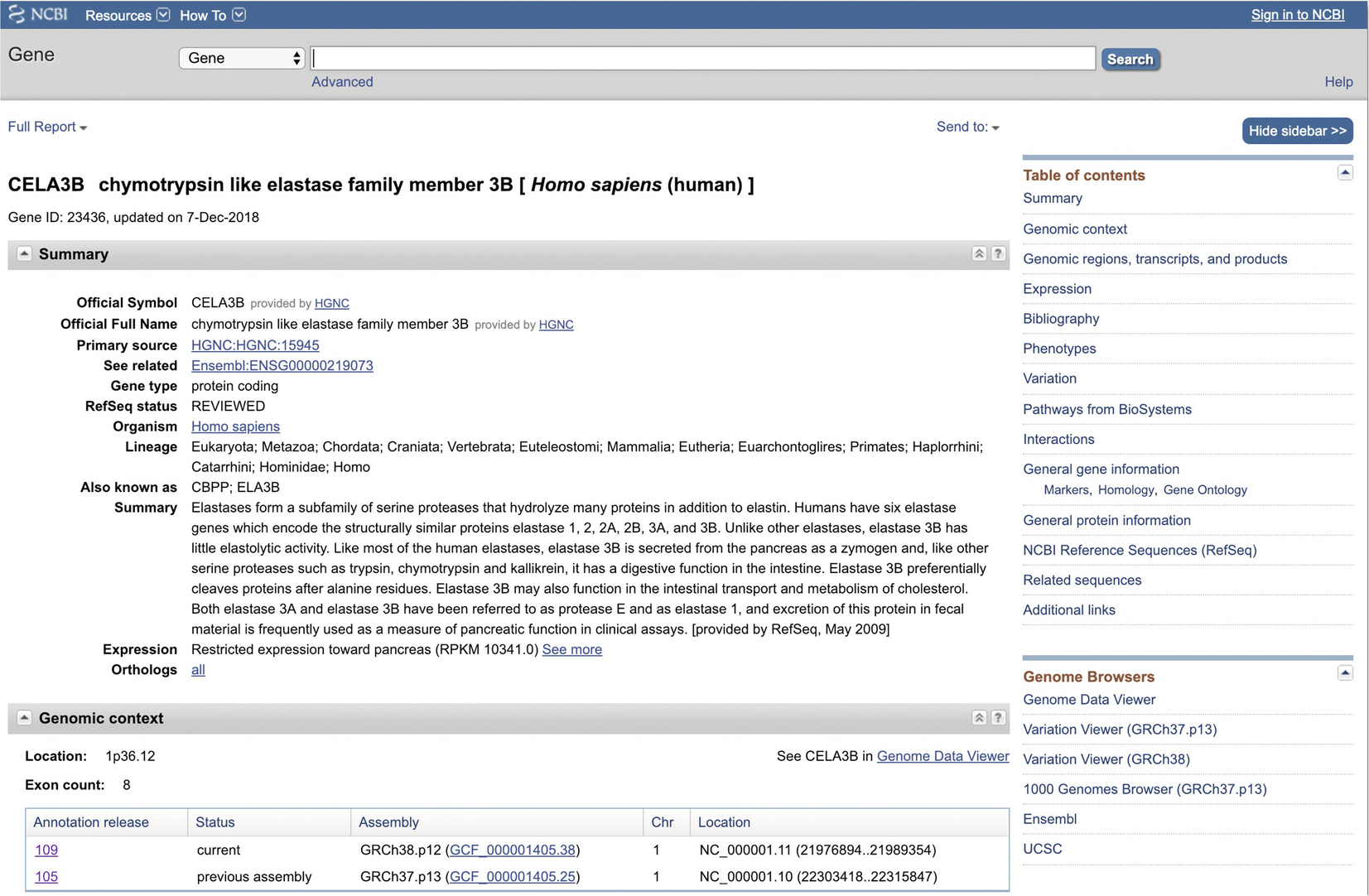
Task: Go to NCBI Reference Sequences (RefSeq)
Action: [1140, 550]
